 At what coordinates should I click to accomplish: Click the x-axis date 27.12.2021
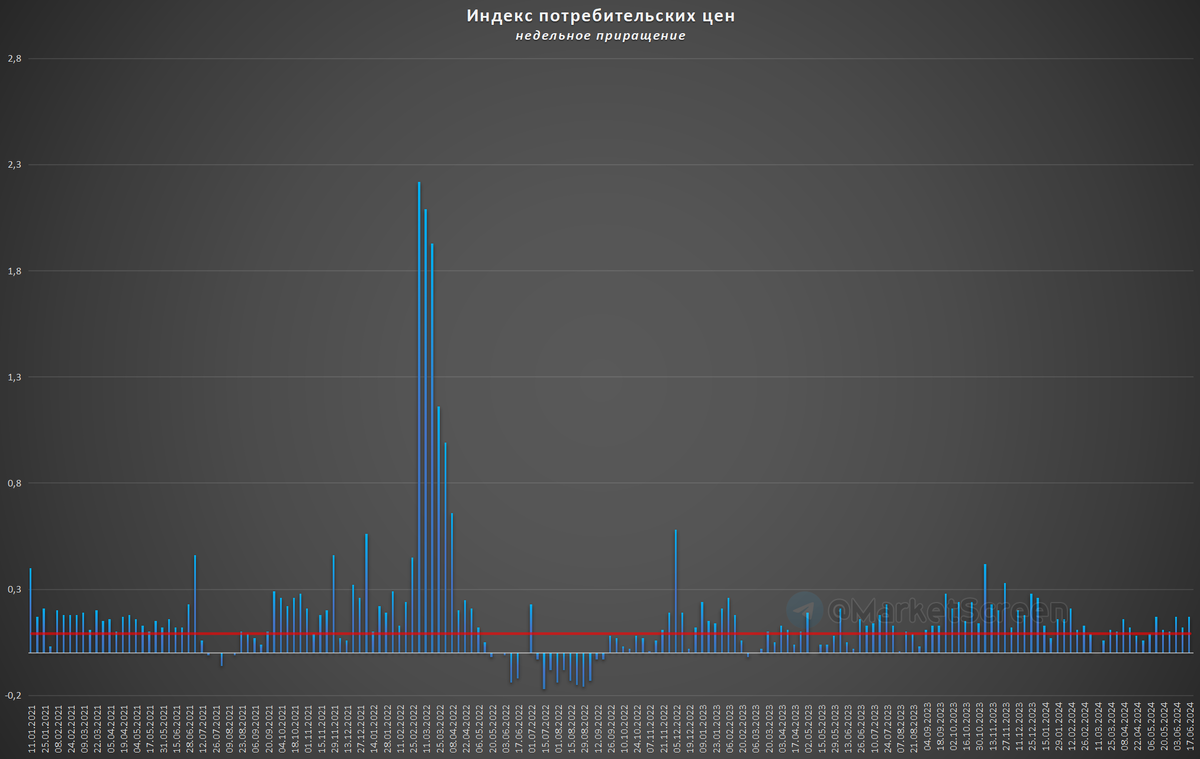click(359, 727)
